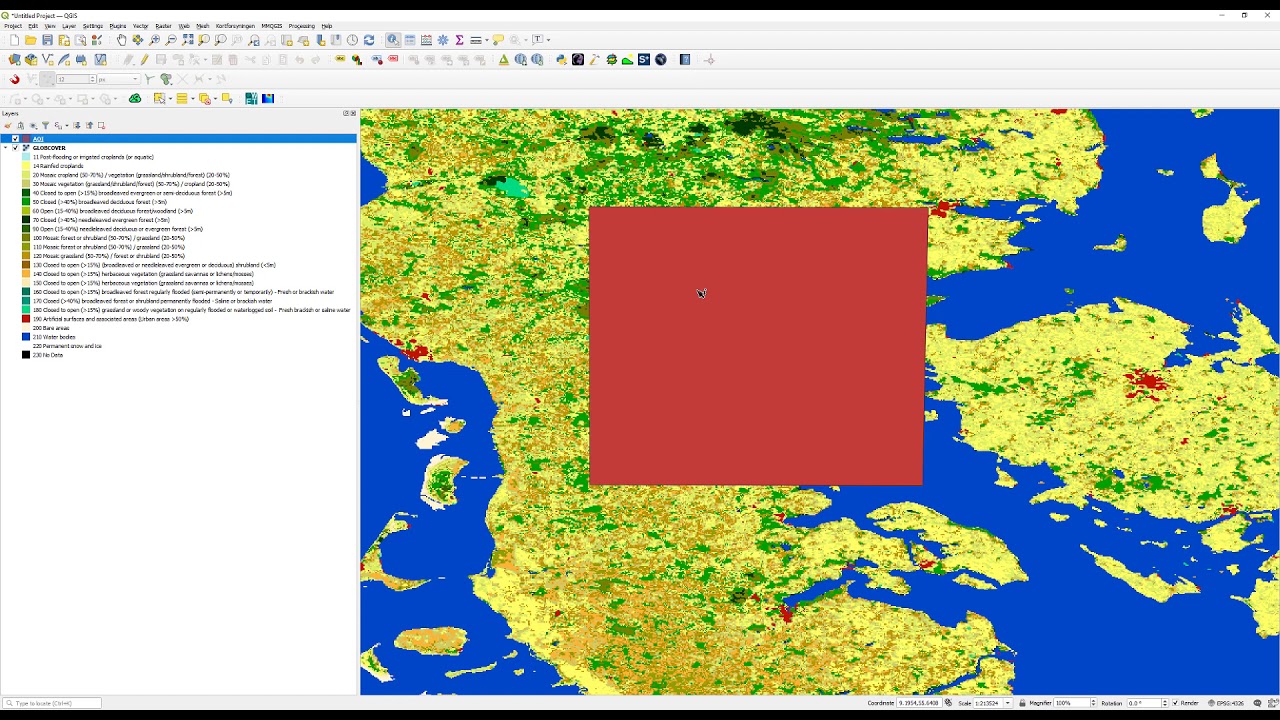Open the Layer Styling panel brush icon

8,126
